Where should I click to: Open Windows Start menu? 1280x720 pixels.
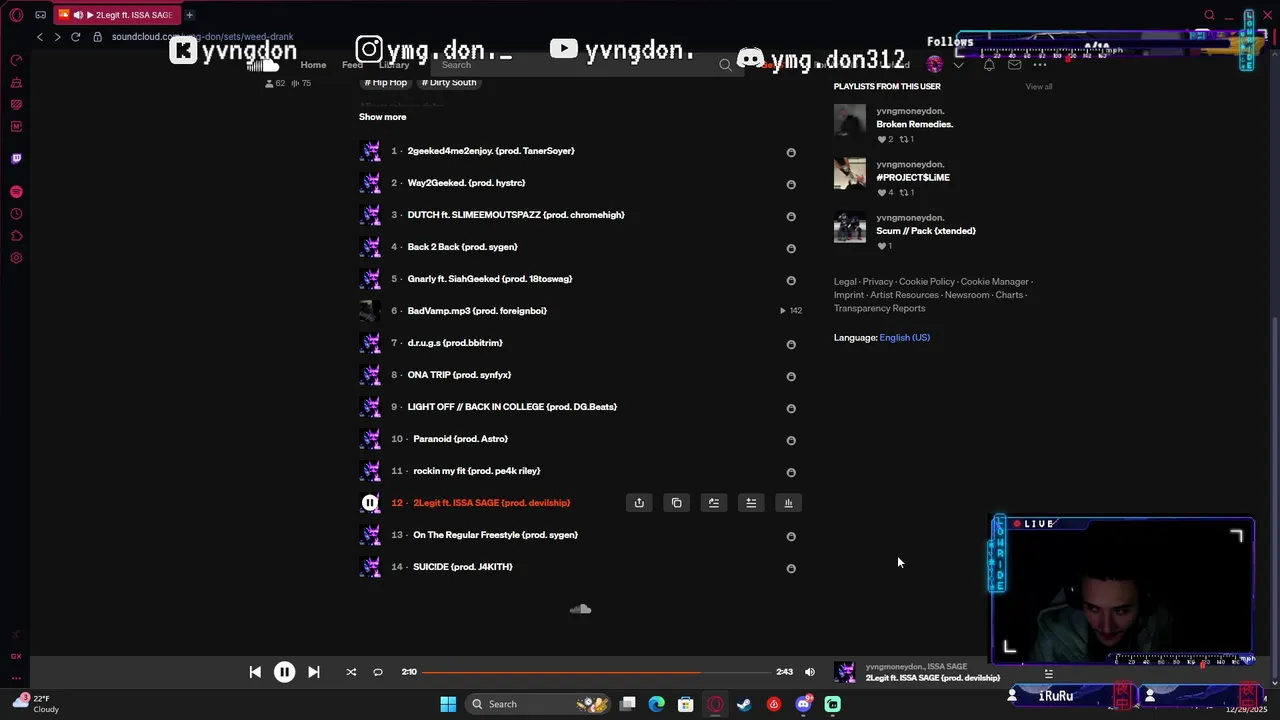pos(448,704)
